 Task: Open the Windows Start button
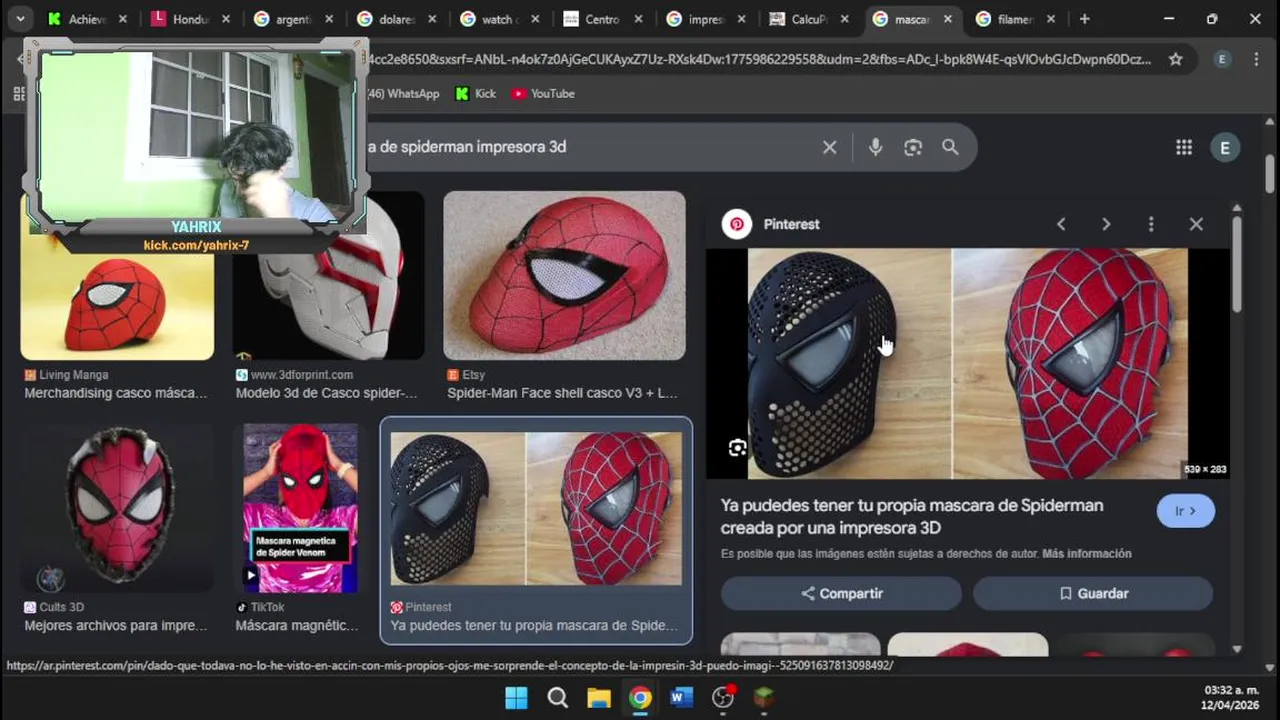click(x=516, y=697)
